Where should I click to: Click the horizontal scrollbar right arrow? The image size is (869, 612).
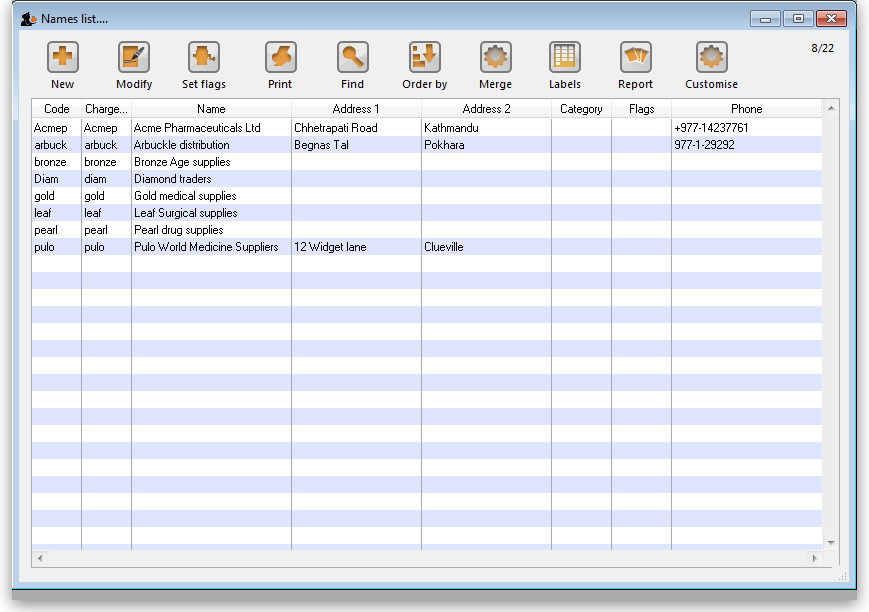click(815, 557)
